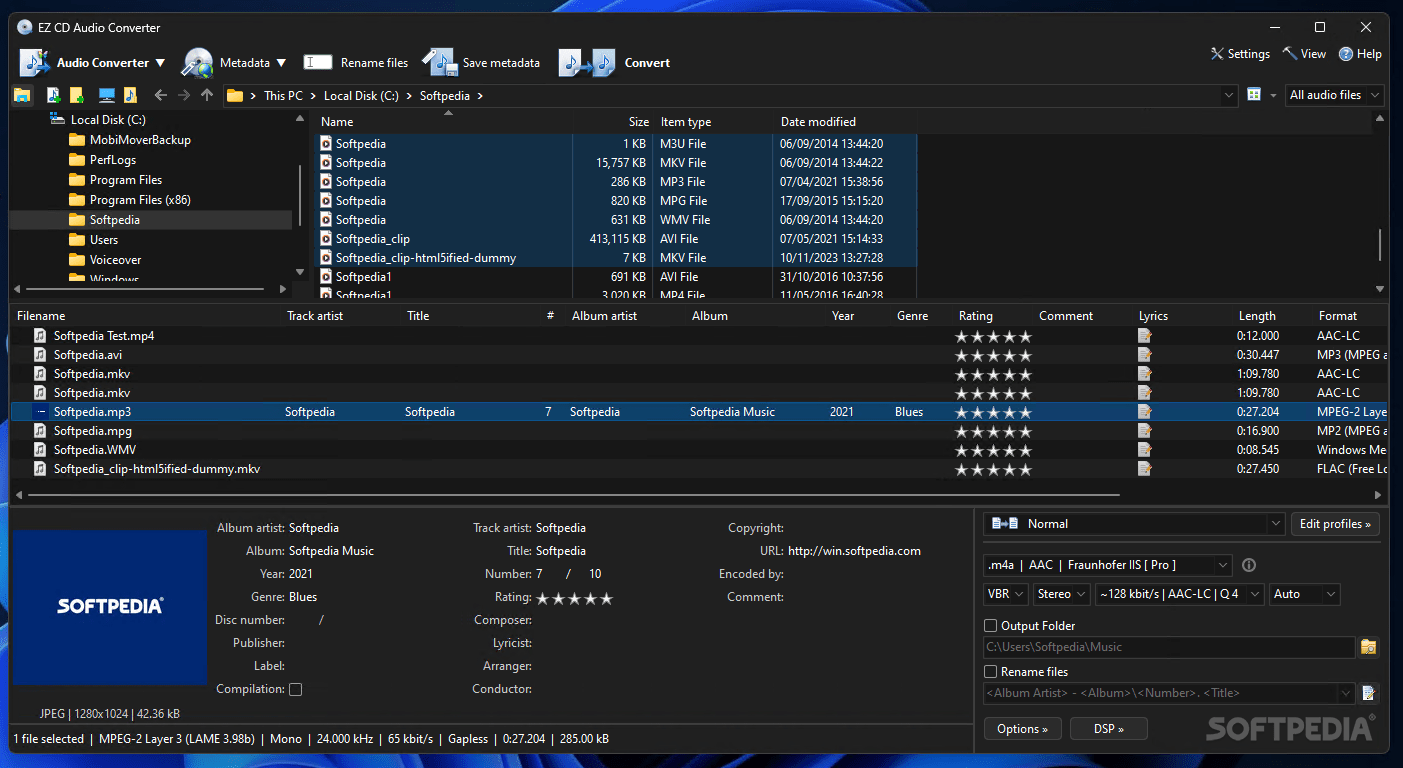Click the Save metadata toolbar icon
The width and height of the screenshot is (1403, 768).
coord(439,63)
